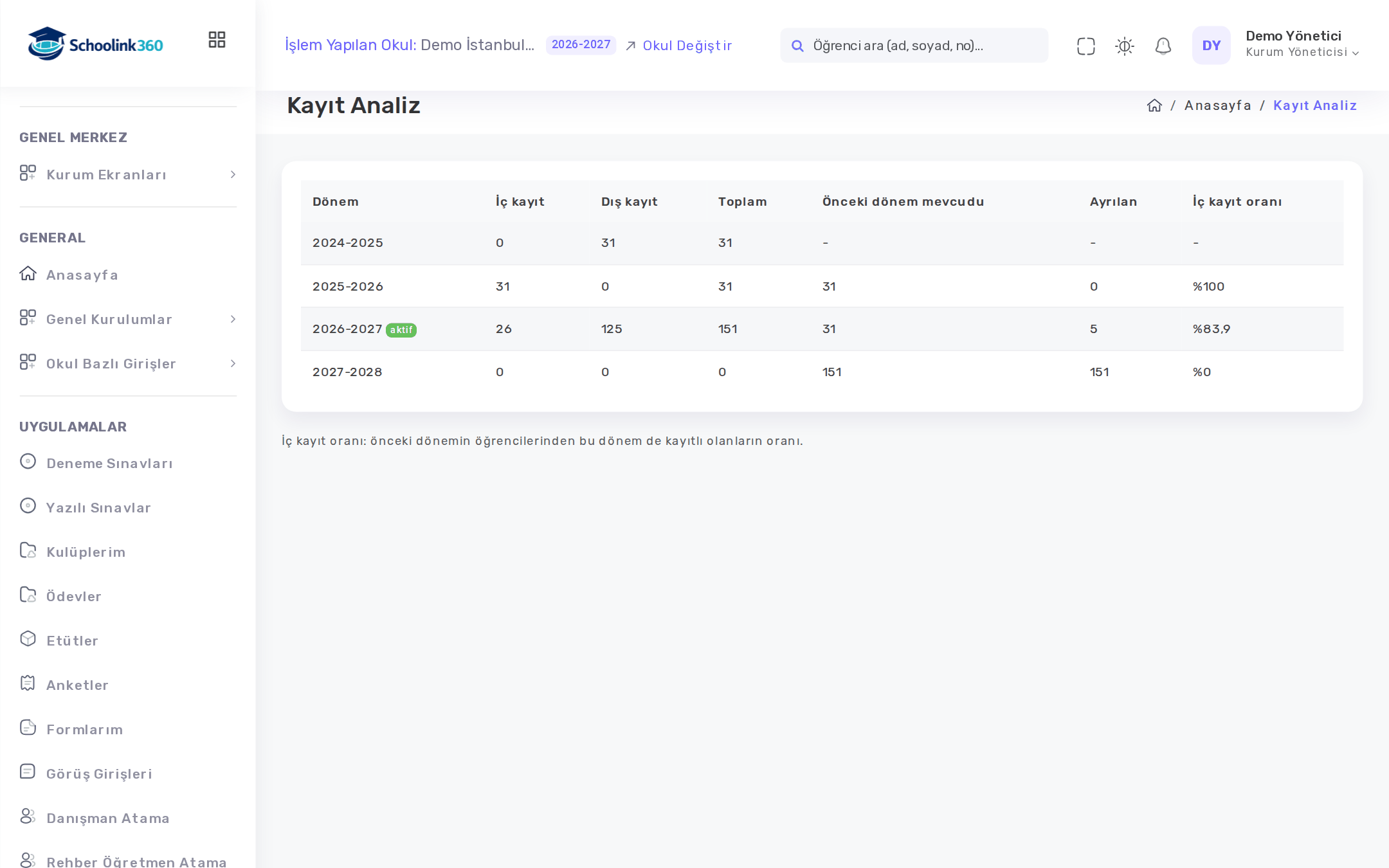This screenshot has height=868, width=1389.
Task: Click the Ödevler folder icon
Action: (28, 594)
